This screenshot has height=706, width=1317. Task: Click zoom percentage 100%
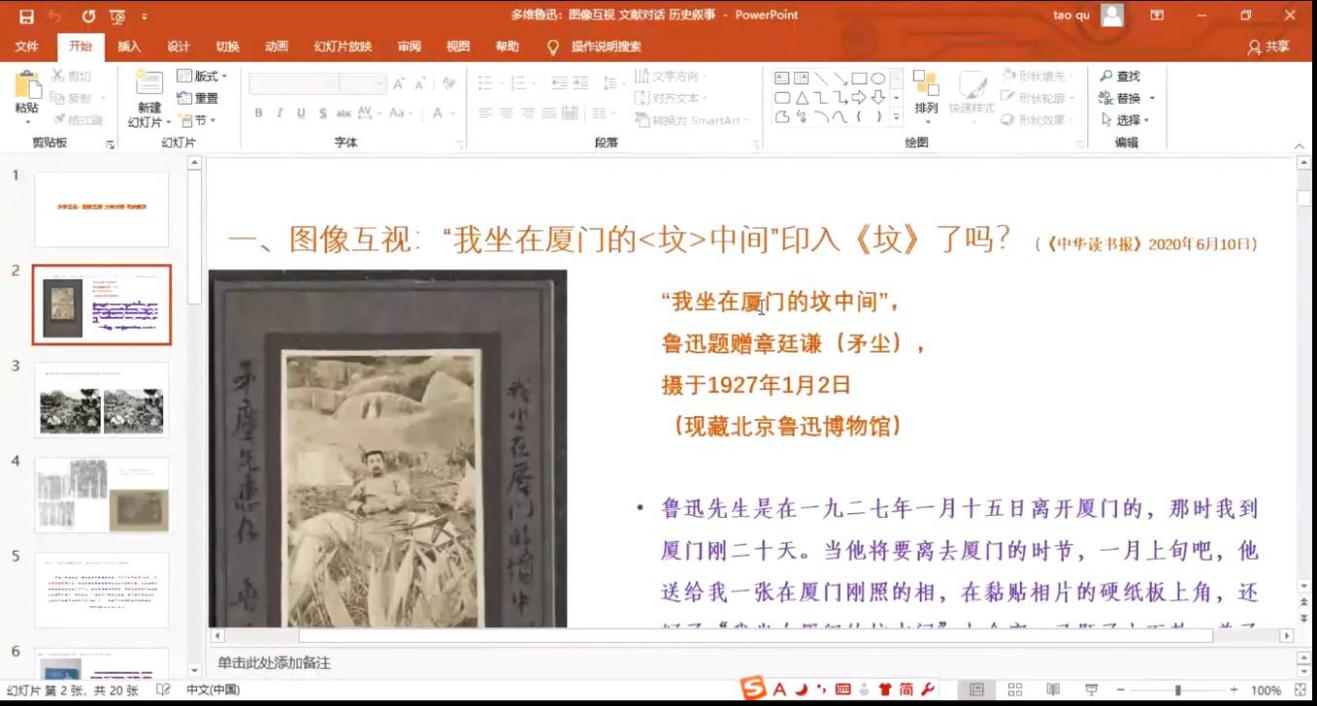point(1265,690)
